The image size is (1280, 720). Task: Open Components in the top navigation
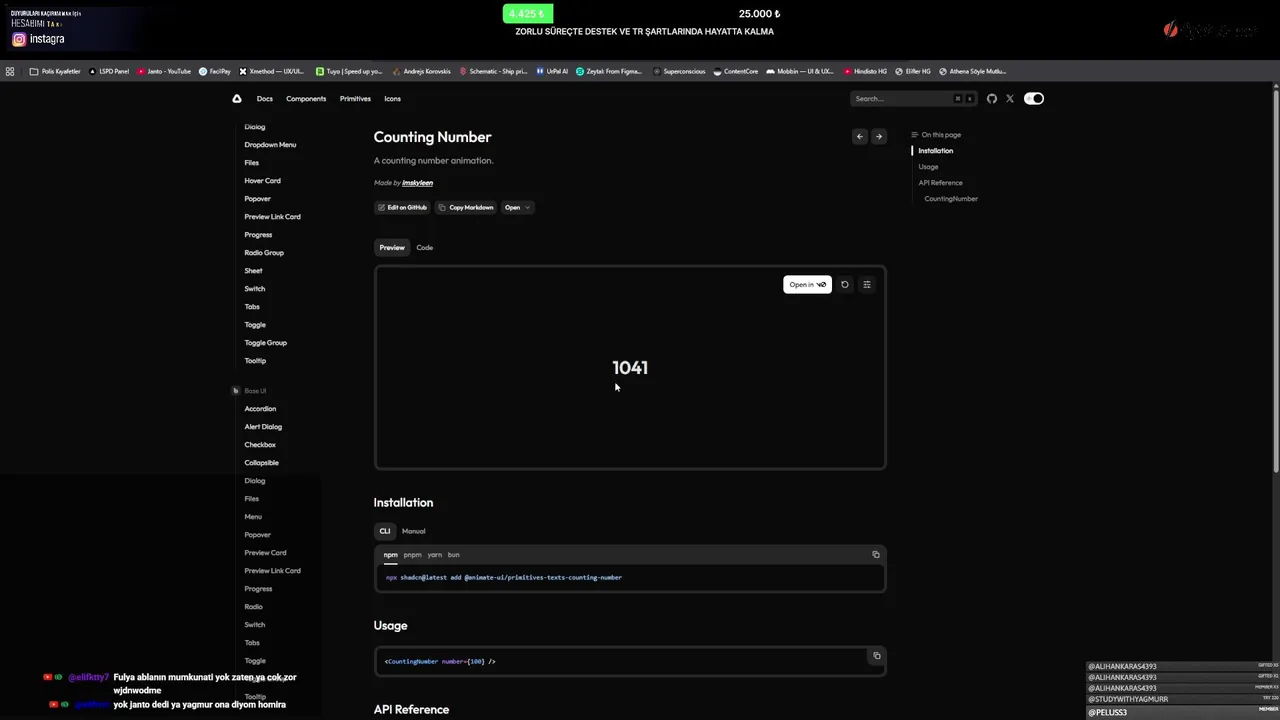[306, 98]
